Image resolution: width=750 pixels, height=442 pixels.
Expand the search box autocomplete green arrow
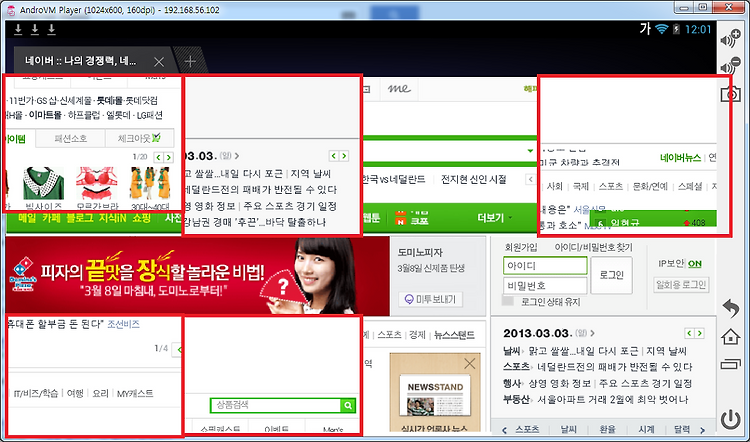pos(530,151)
